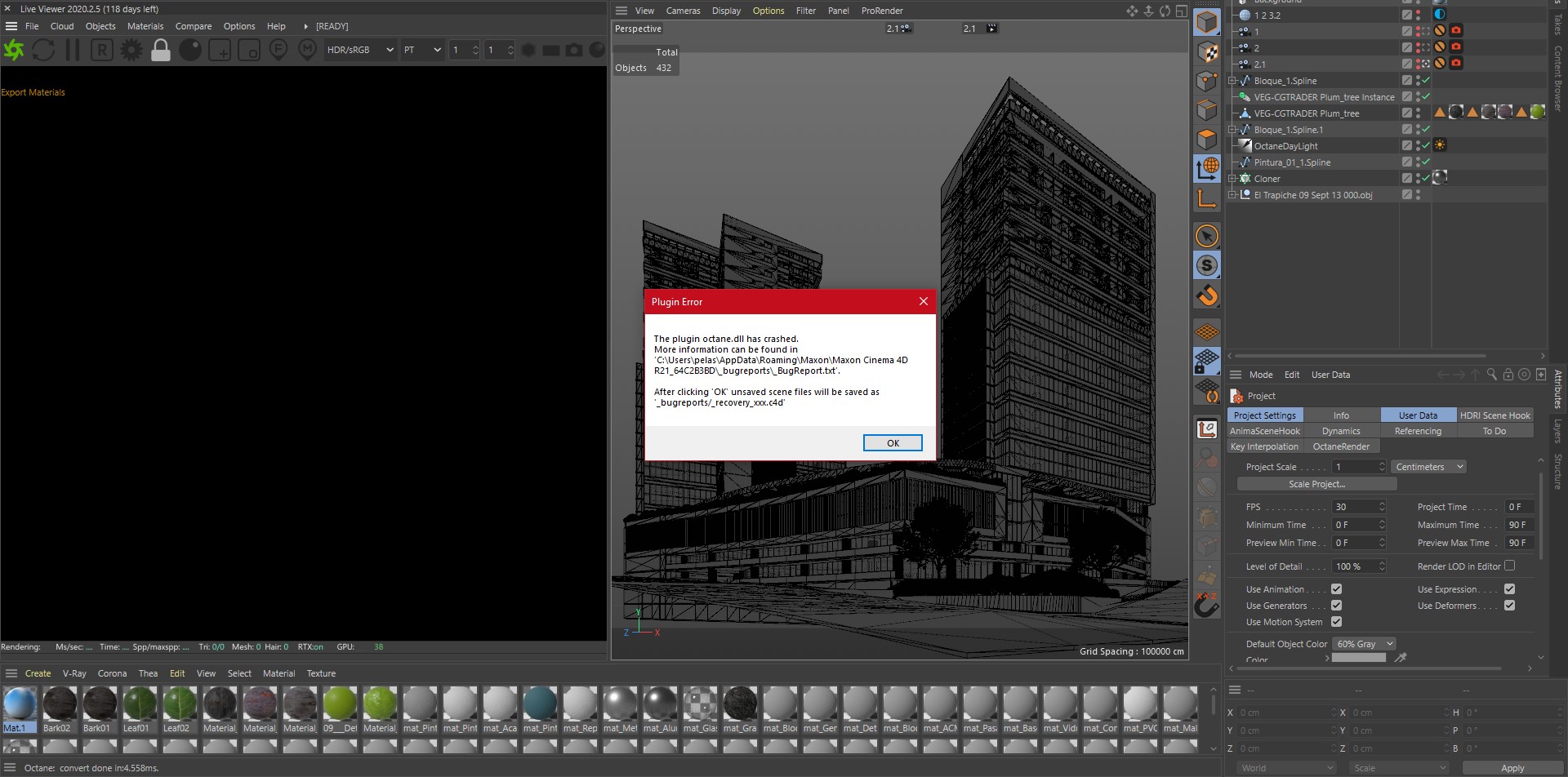Click the default object Color swatch
This screenshot has width=1568, height=777.
pos(1359,658)
